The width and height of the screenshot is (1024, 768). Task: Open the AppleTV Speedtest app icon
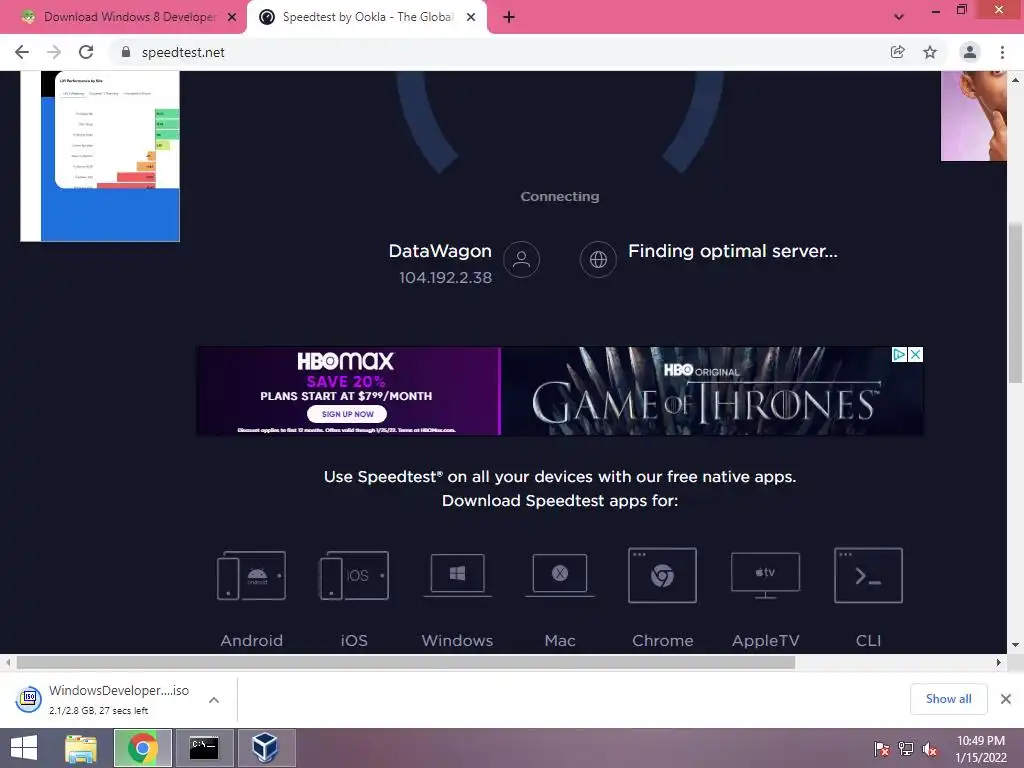click(765, 575)
